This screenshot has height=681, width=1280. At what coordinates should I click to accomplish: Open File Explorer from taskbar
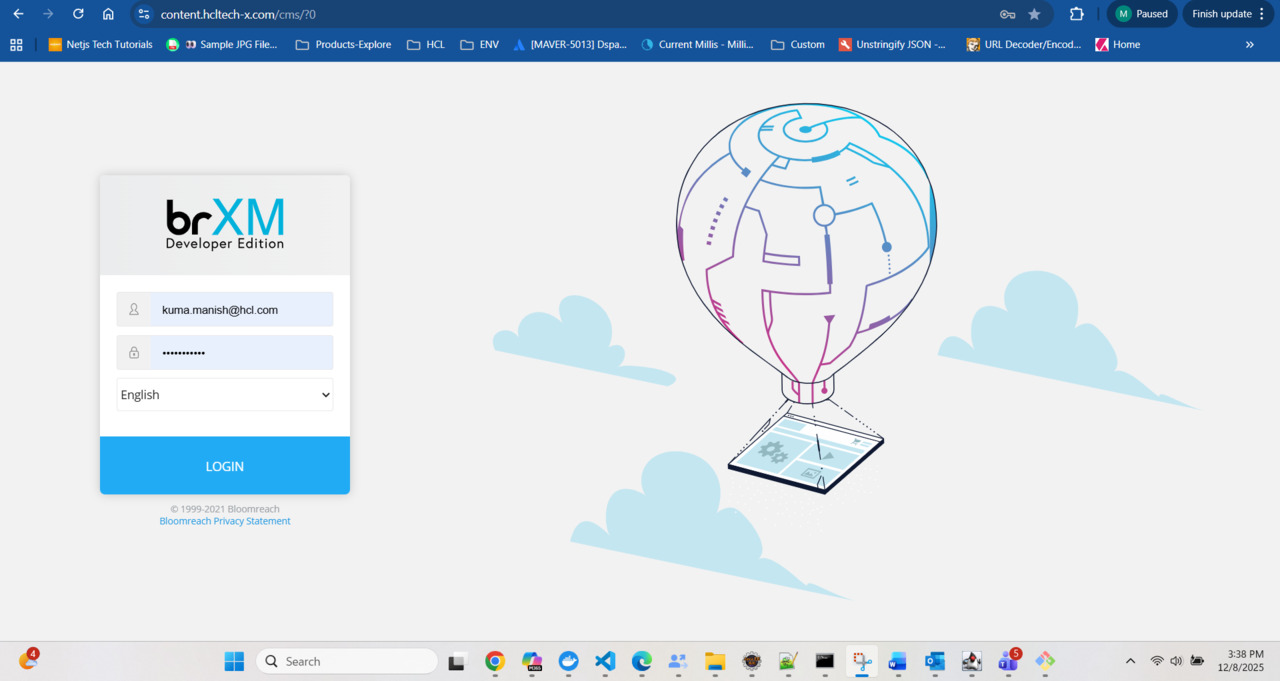[715, 661]
